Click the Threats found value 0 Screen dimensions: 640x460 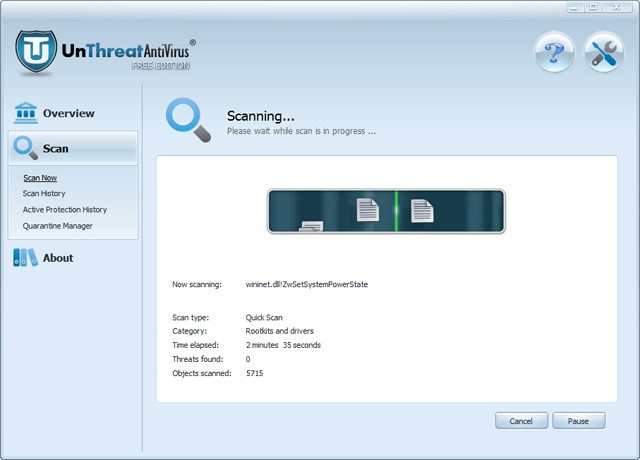coord(248,359)
